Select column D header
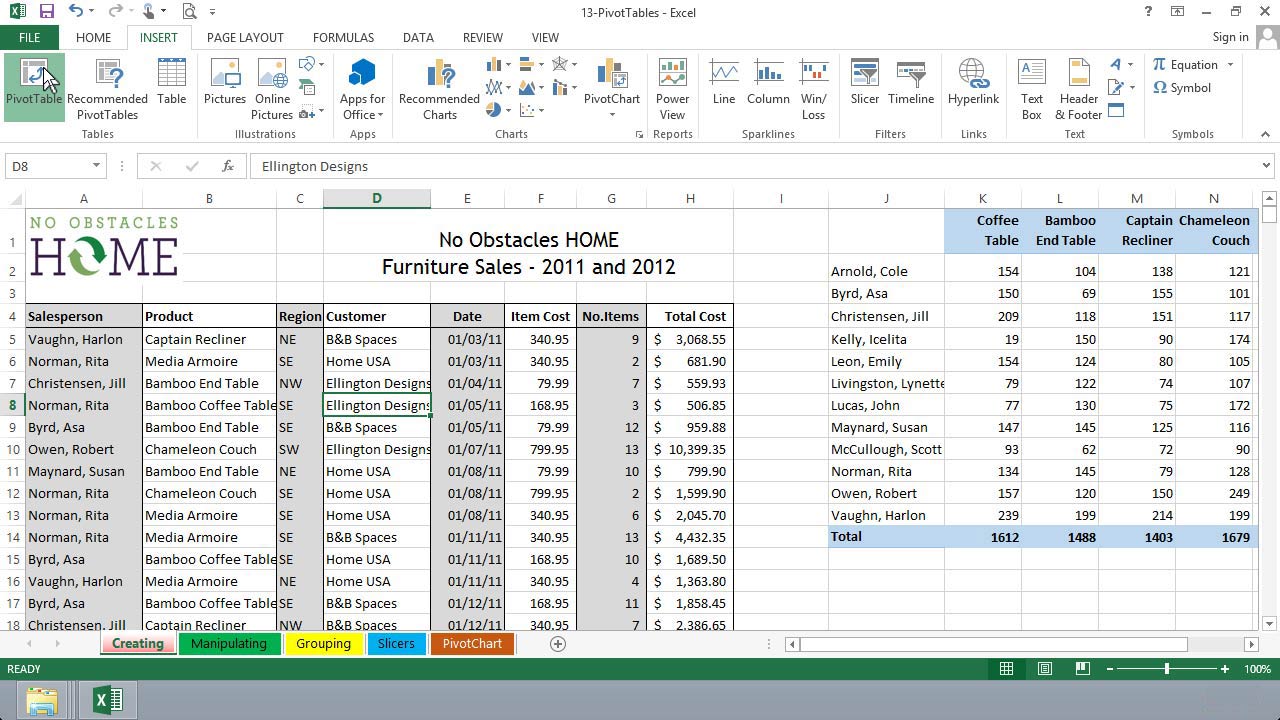This screenshot has height=720, width=1280. coord(377,199)
